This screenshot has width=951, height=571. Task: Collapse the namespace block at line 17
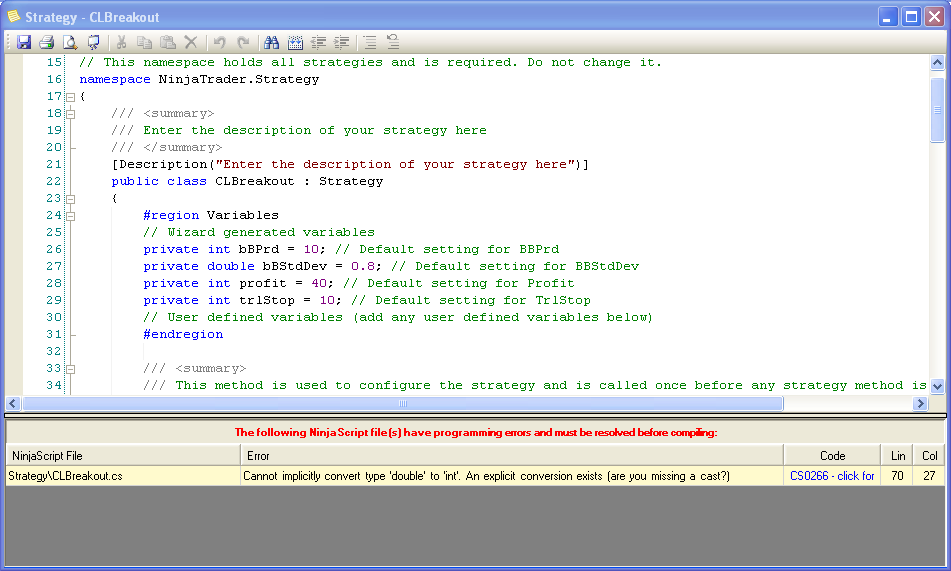[x=70, y=97]
